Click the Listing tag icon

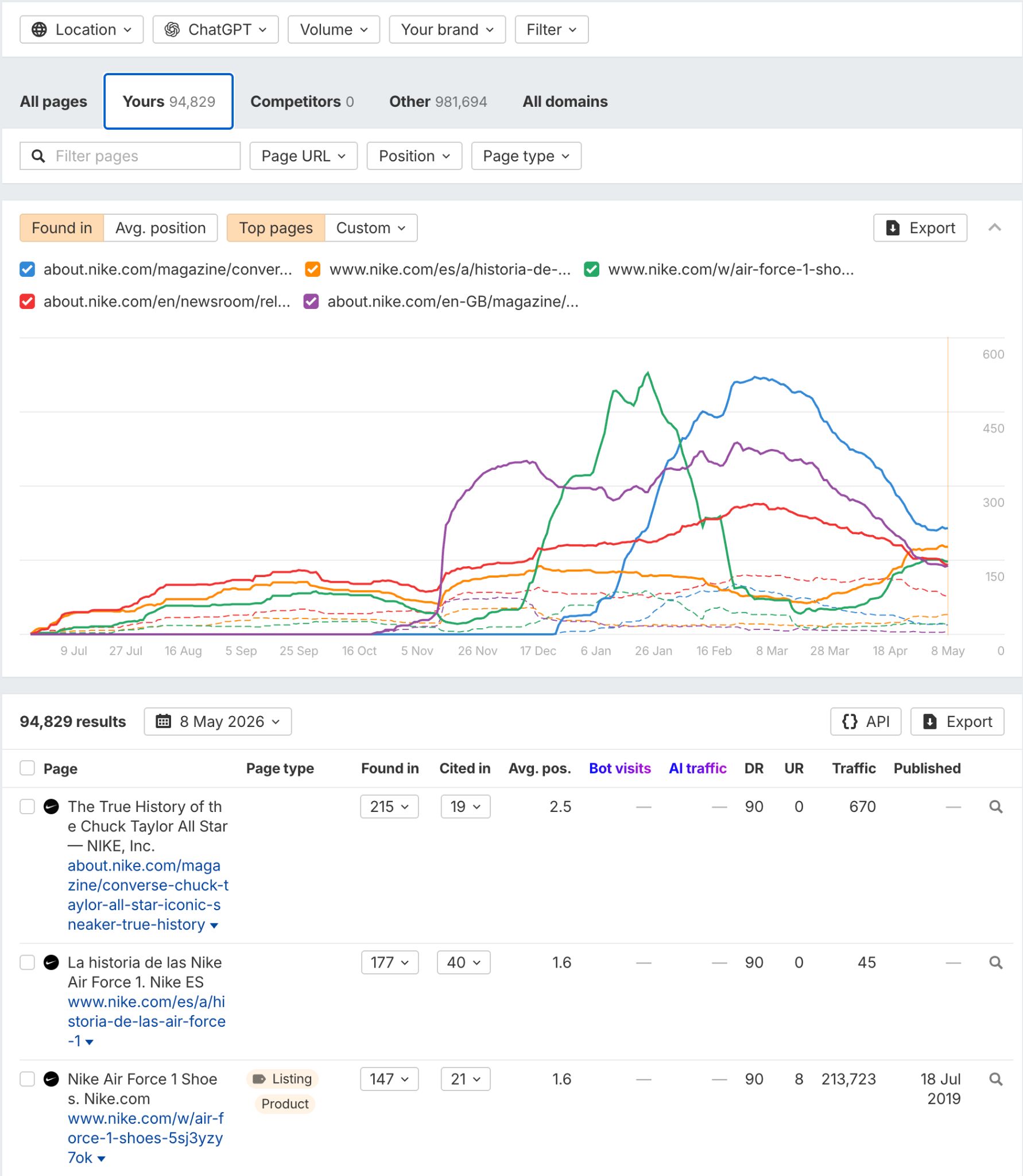259,1079
